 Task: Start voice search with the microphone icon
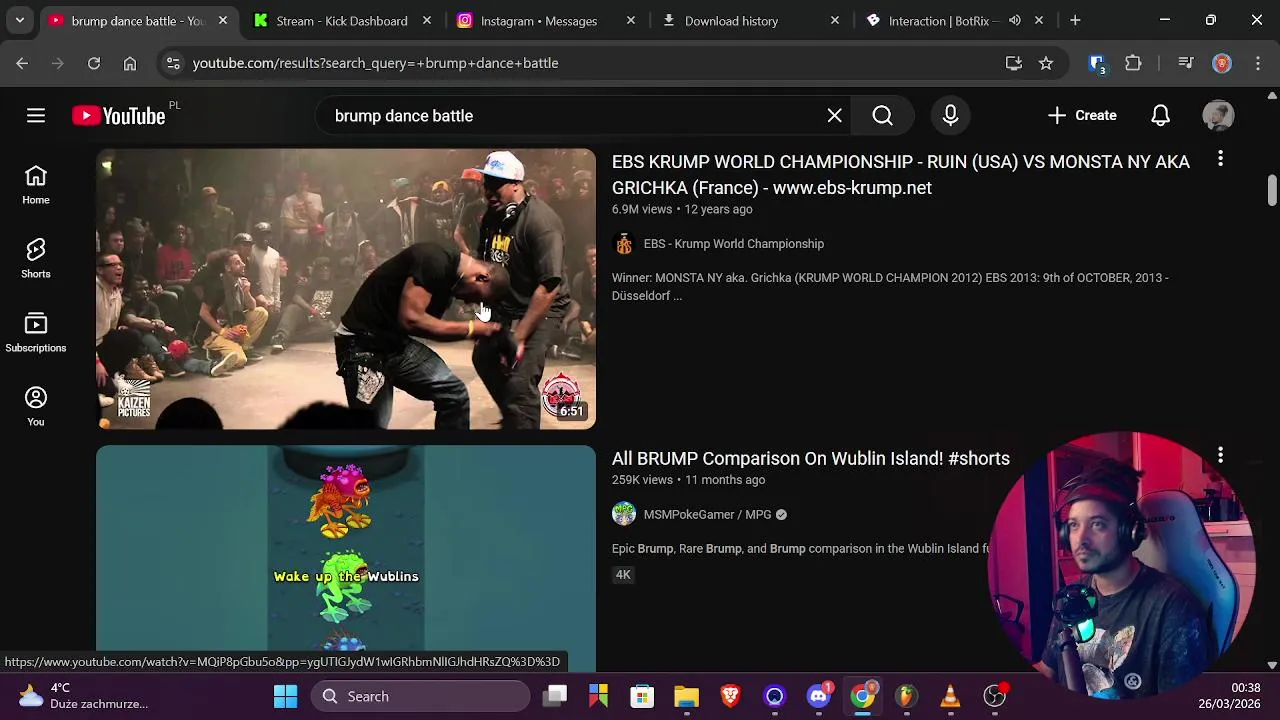pos(950,116)
